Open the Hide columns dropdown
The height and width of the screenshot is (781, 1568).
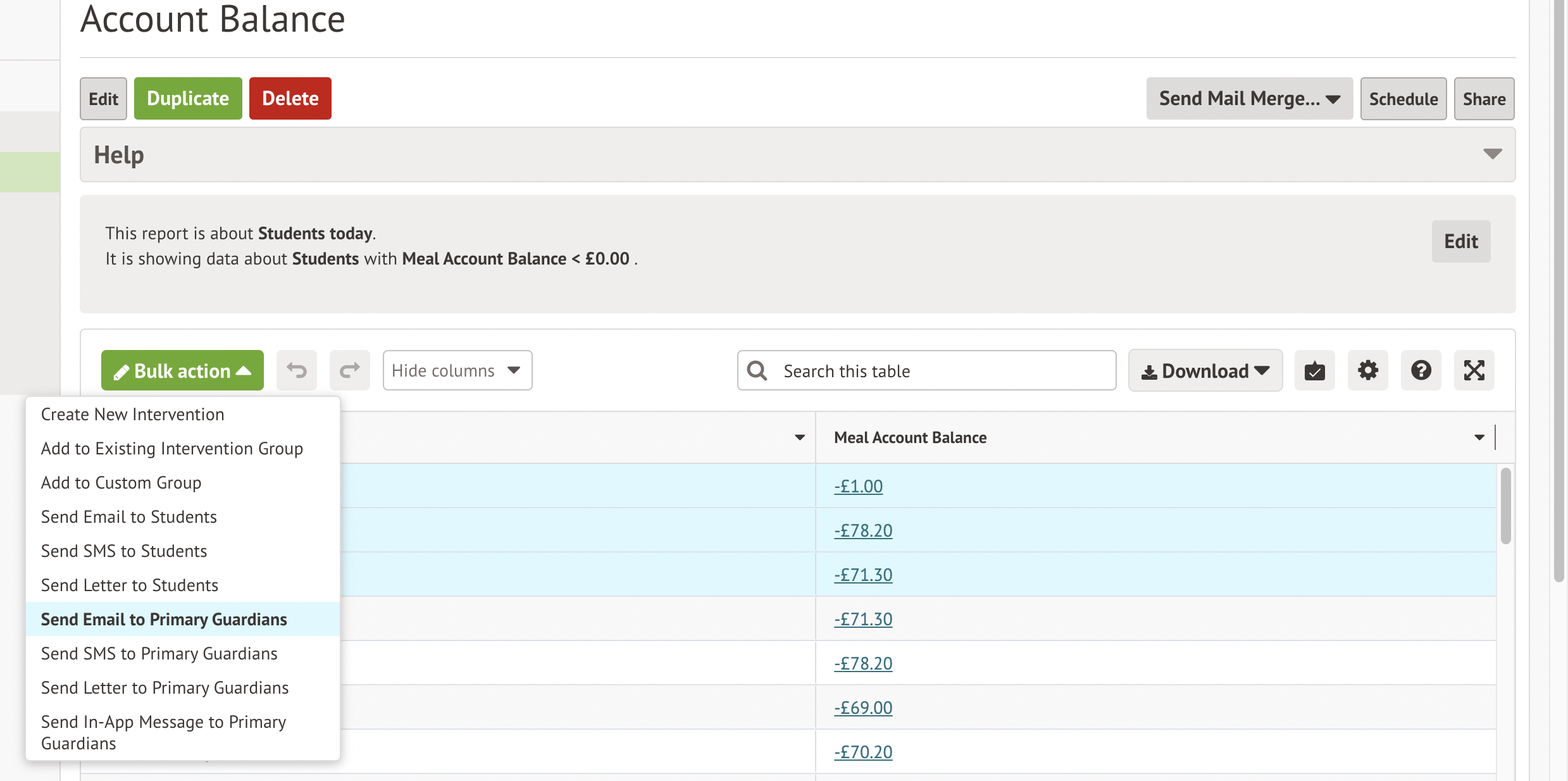[457, 370]
